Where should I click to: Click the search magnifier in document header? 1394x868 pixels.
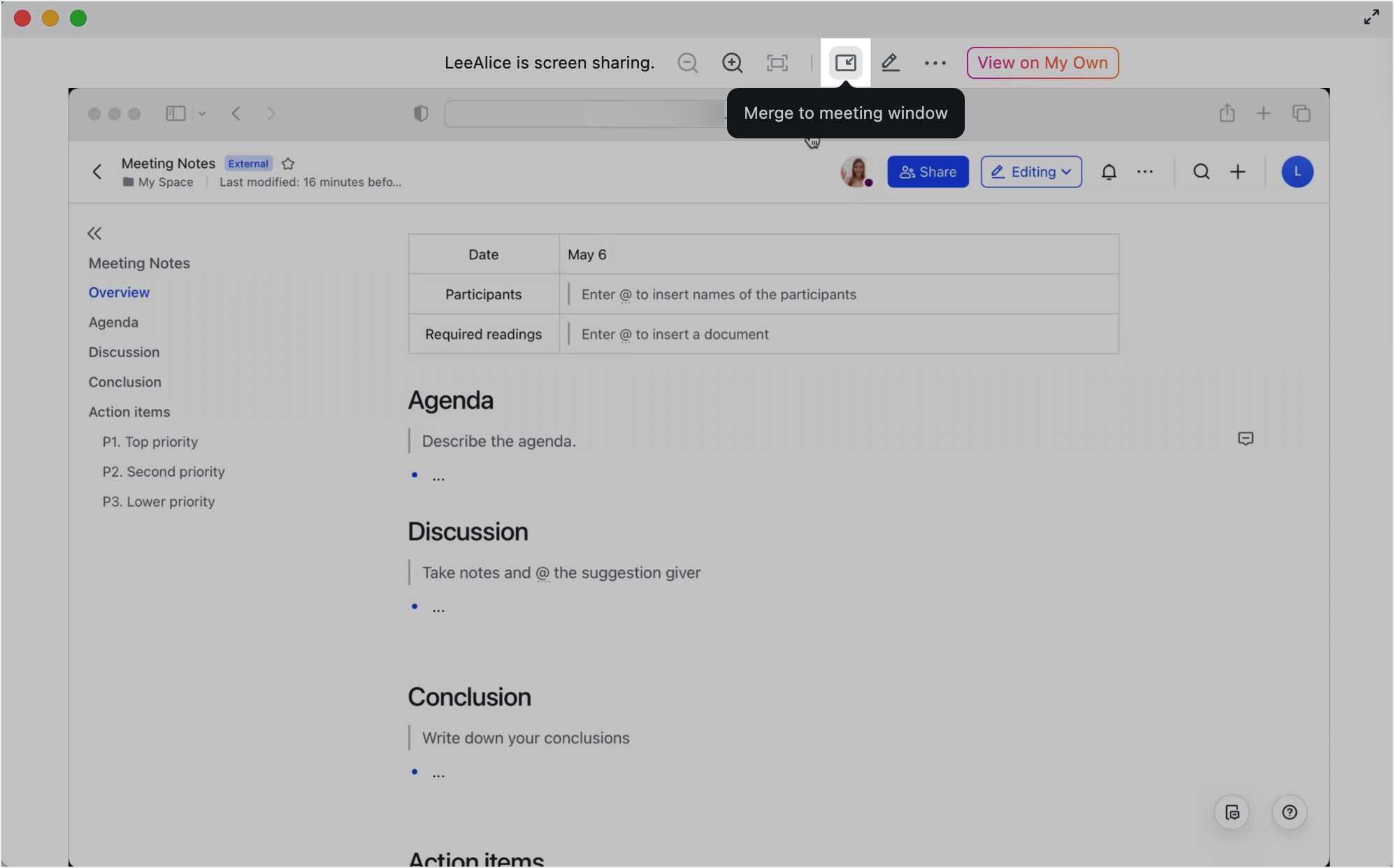[x=1201, y=172]
